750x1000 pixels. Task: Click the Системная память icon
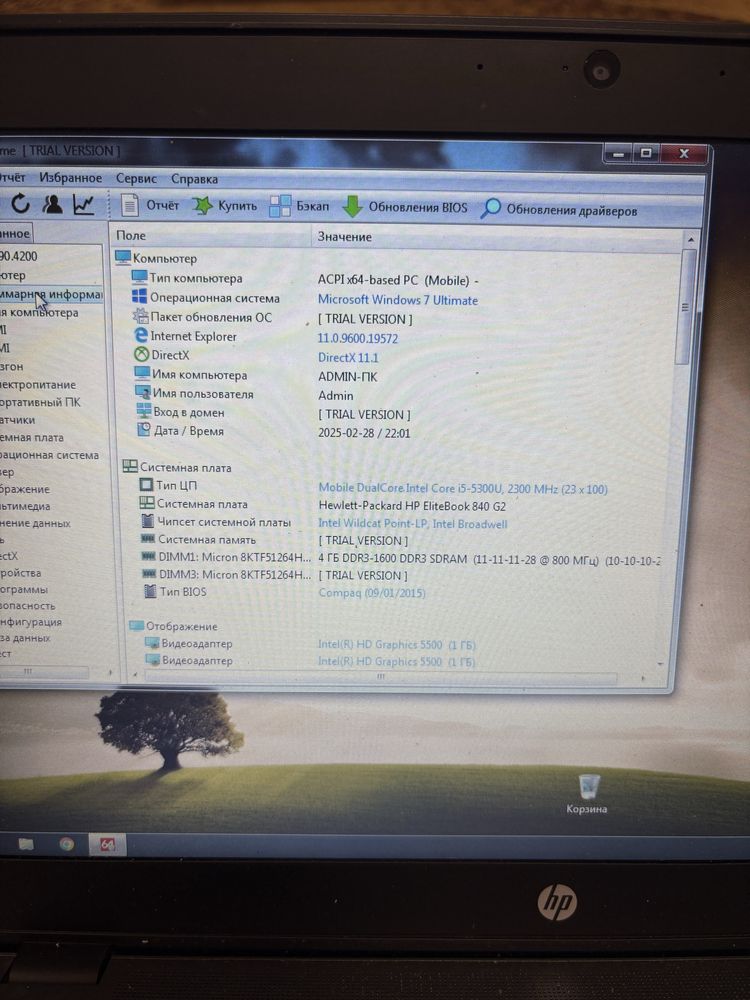click(x=149, y=540)
